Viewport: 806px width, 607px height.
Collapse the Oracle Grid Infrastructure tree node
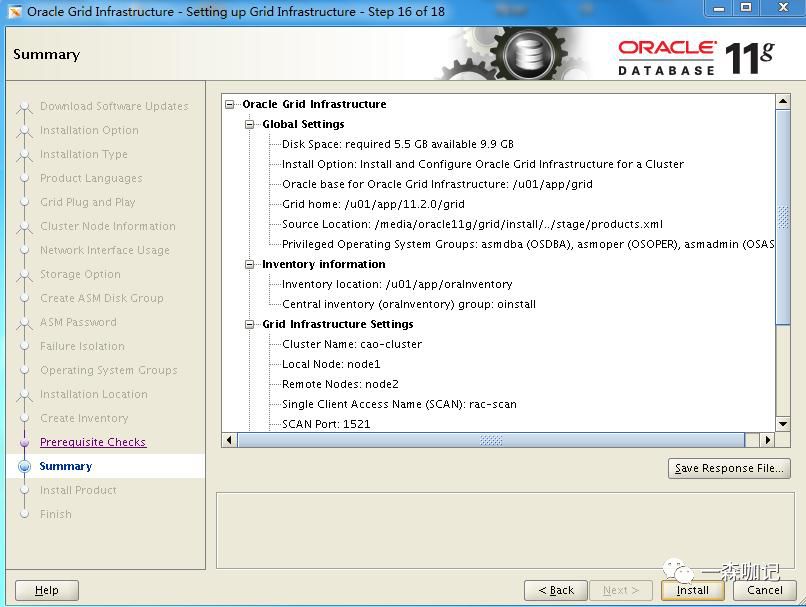pyautogui.click(x=229, y=104)
